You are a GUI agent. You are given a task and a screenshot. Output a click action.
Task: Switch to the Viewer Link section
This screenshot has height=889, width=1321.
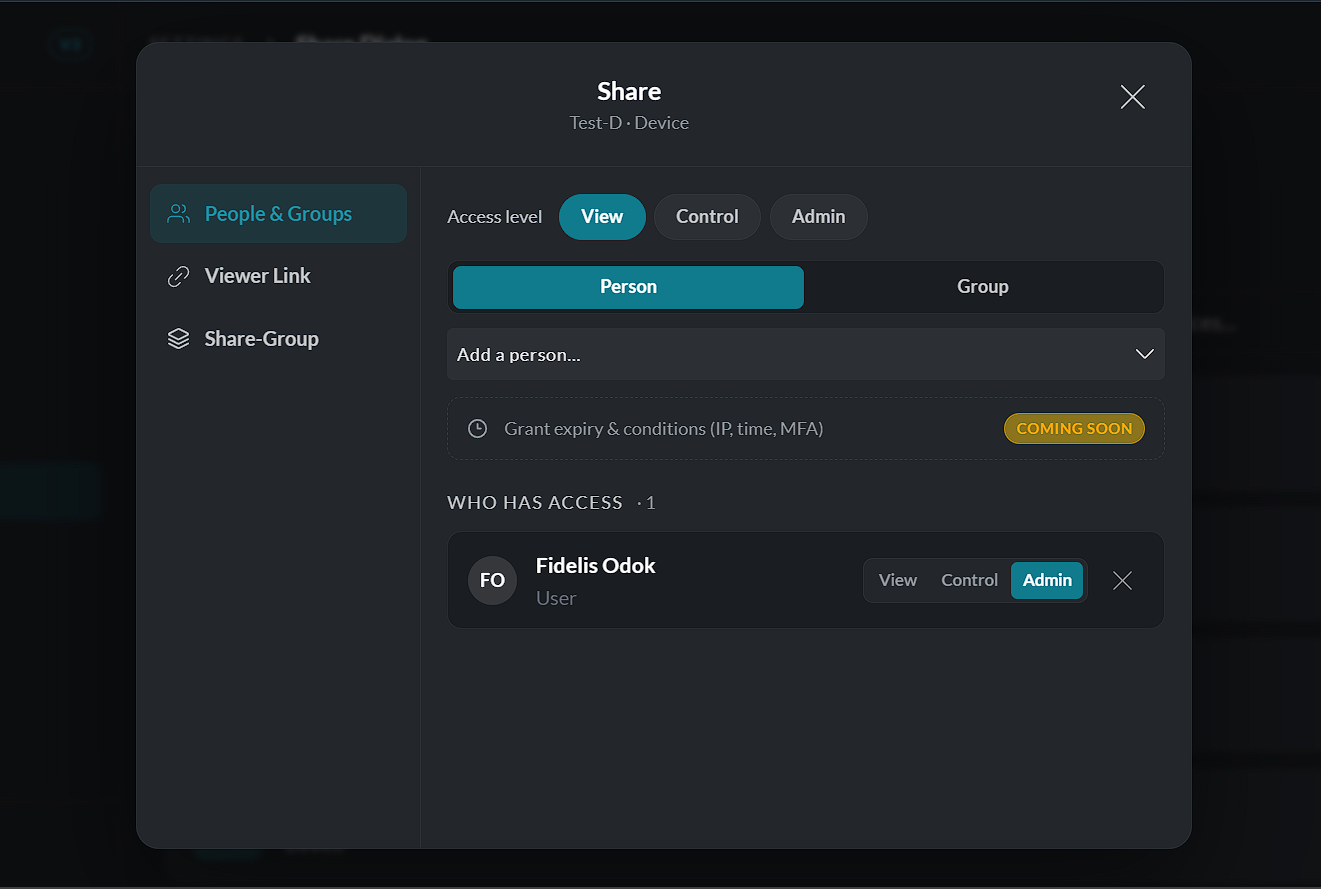278,276
